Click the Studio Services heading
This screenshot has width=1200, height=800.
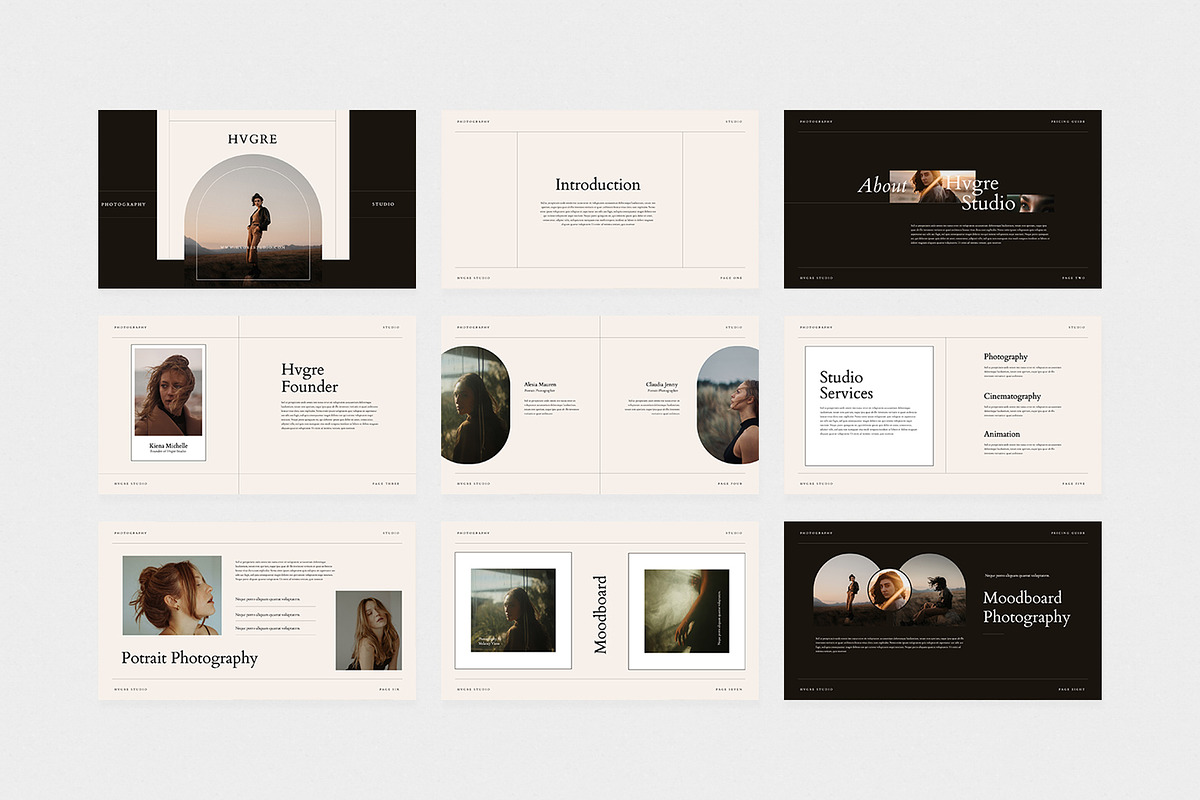846,385
